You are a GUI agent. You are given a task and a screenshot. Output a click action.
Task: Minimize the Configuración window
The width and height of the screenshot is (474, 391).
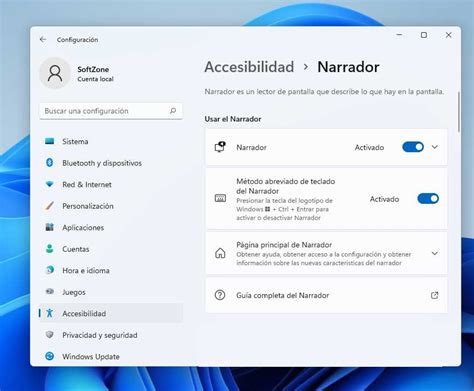(x=399, y=35)
